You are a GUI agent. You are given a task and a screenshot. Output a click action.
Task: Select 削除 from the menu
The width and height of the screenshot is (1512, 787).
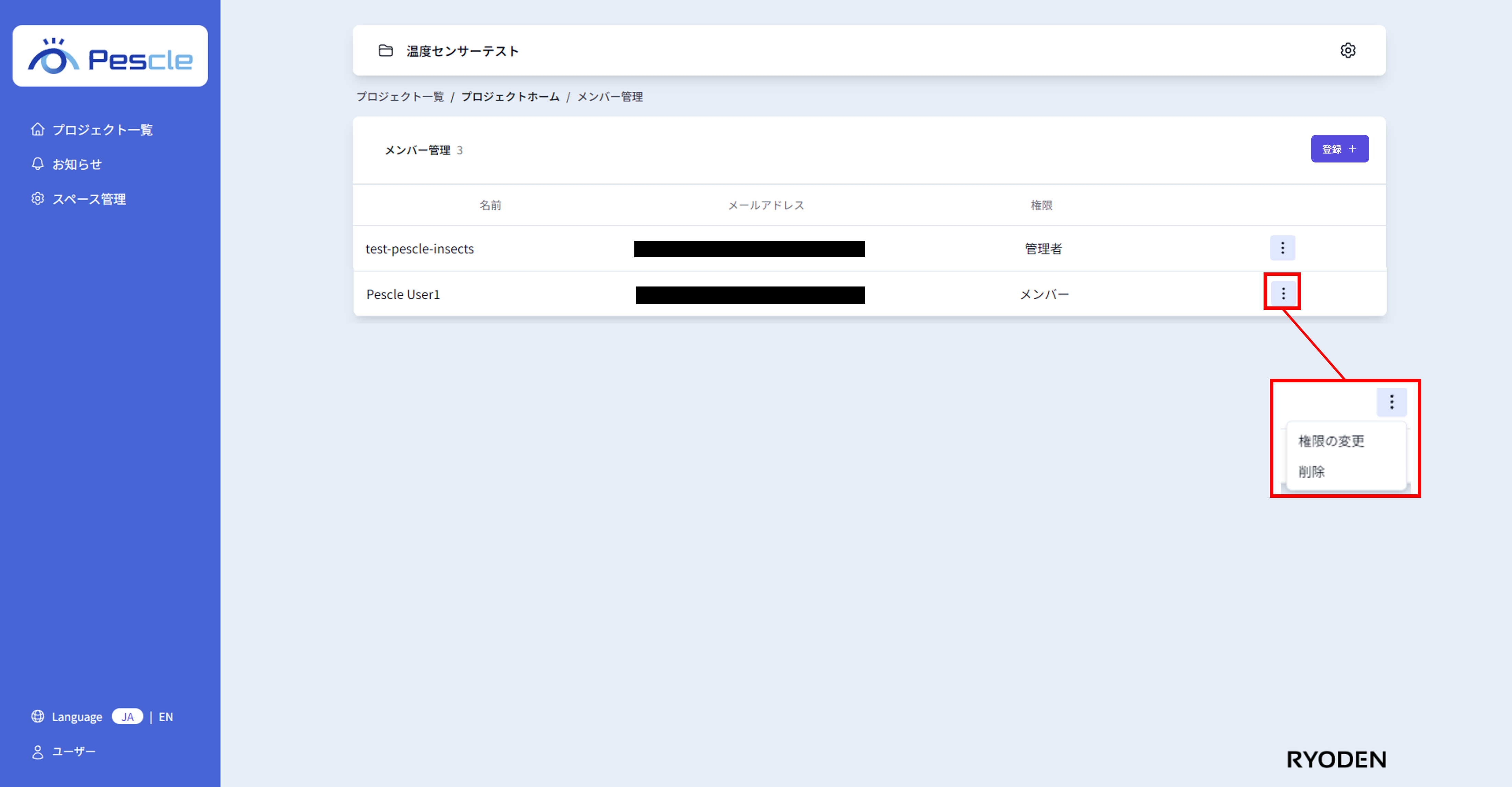[1311, 471]
